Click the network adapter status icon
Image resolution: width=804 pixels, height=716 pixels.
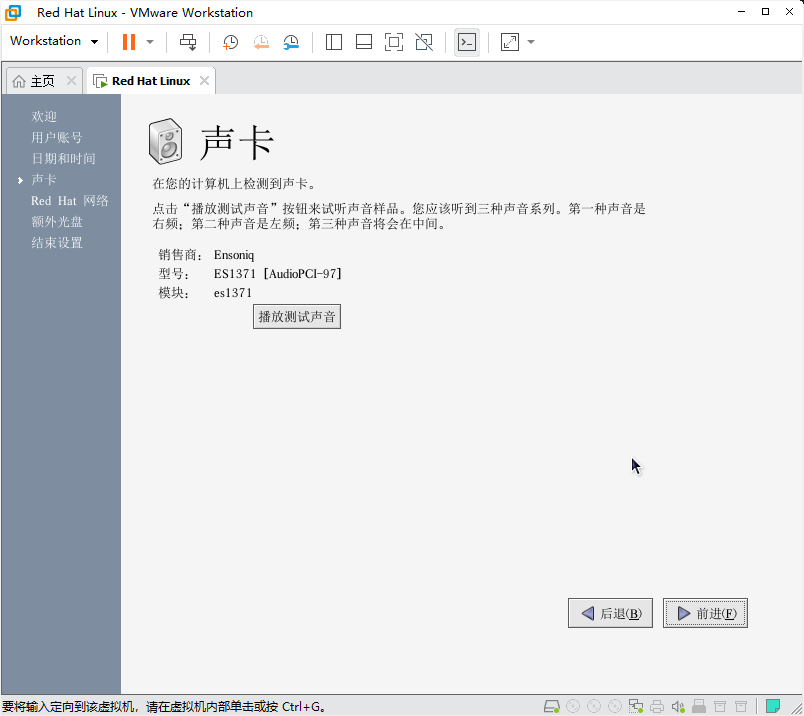click(x=635, y=705)
